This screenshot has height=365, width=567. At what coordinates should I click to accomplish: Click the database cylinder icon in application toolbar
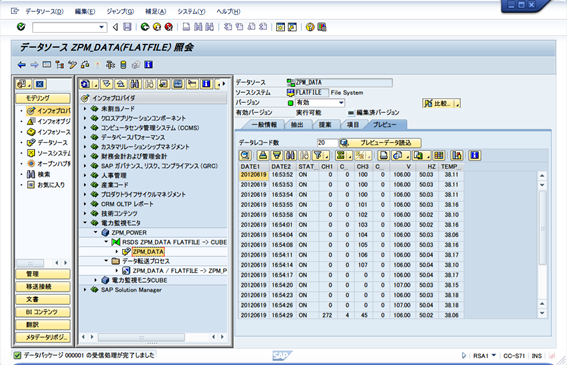(123, 65)
